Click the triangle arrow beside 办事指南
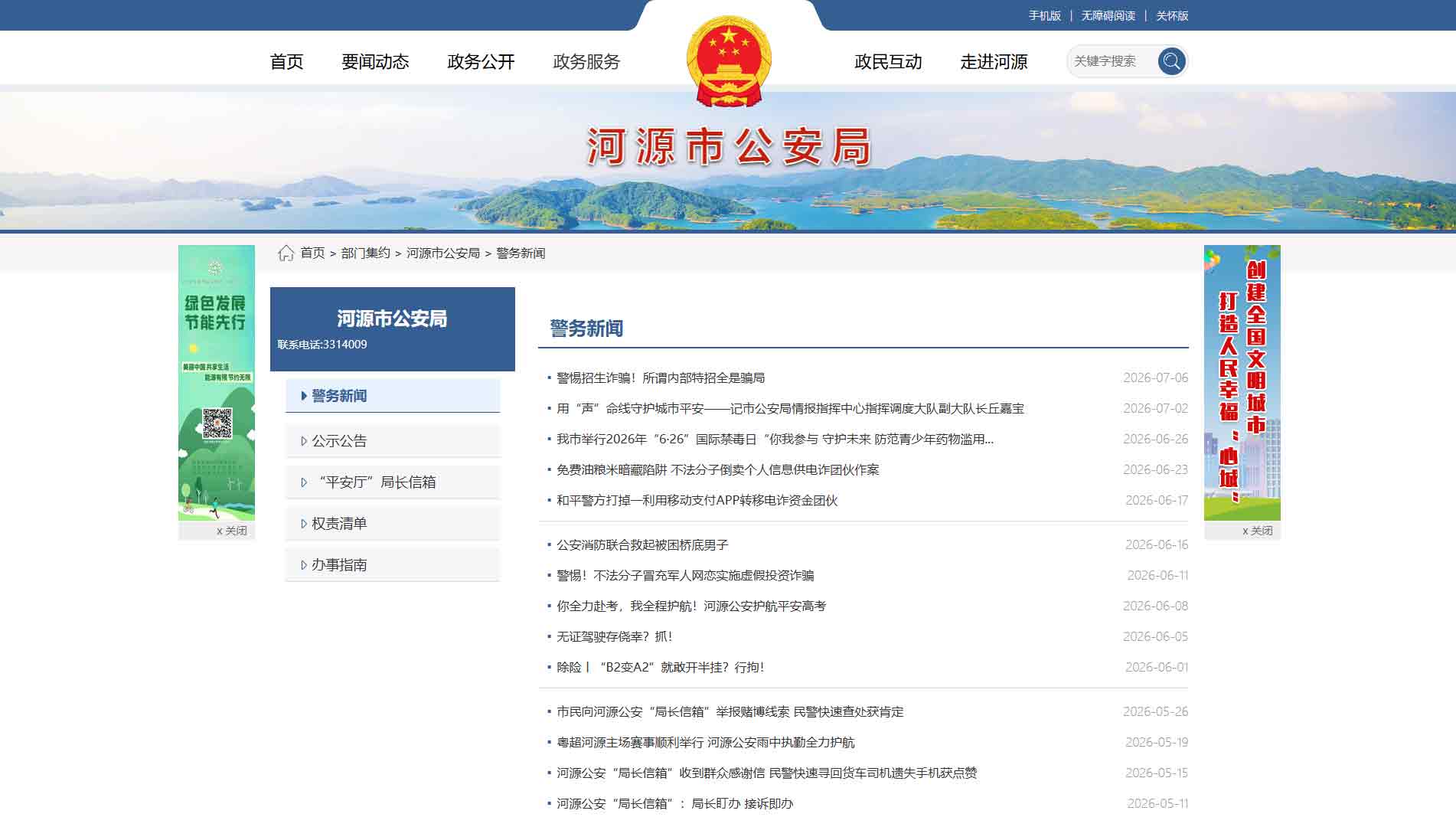 coord(304,565)
